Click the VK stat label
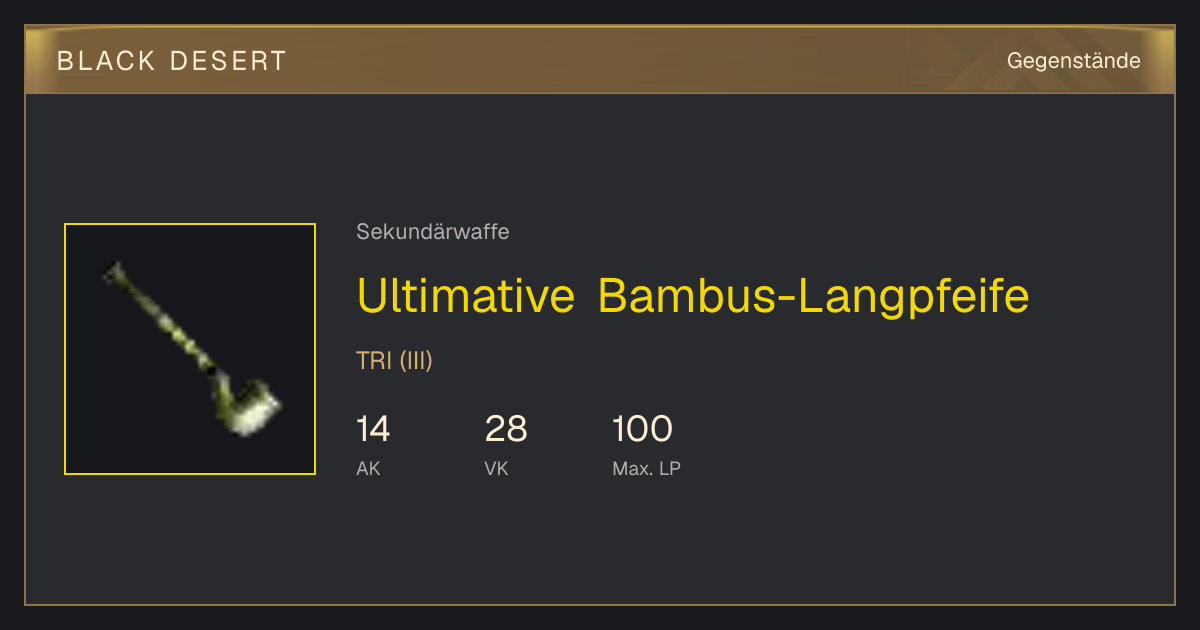This screenshot has height=630, width=1200. tap(496, 468)
